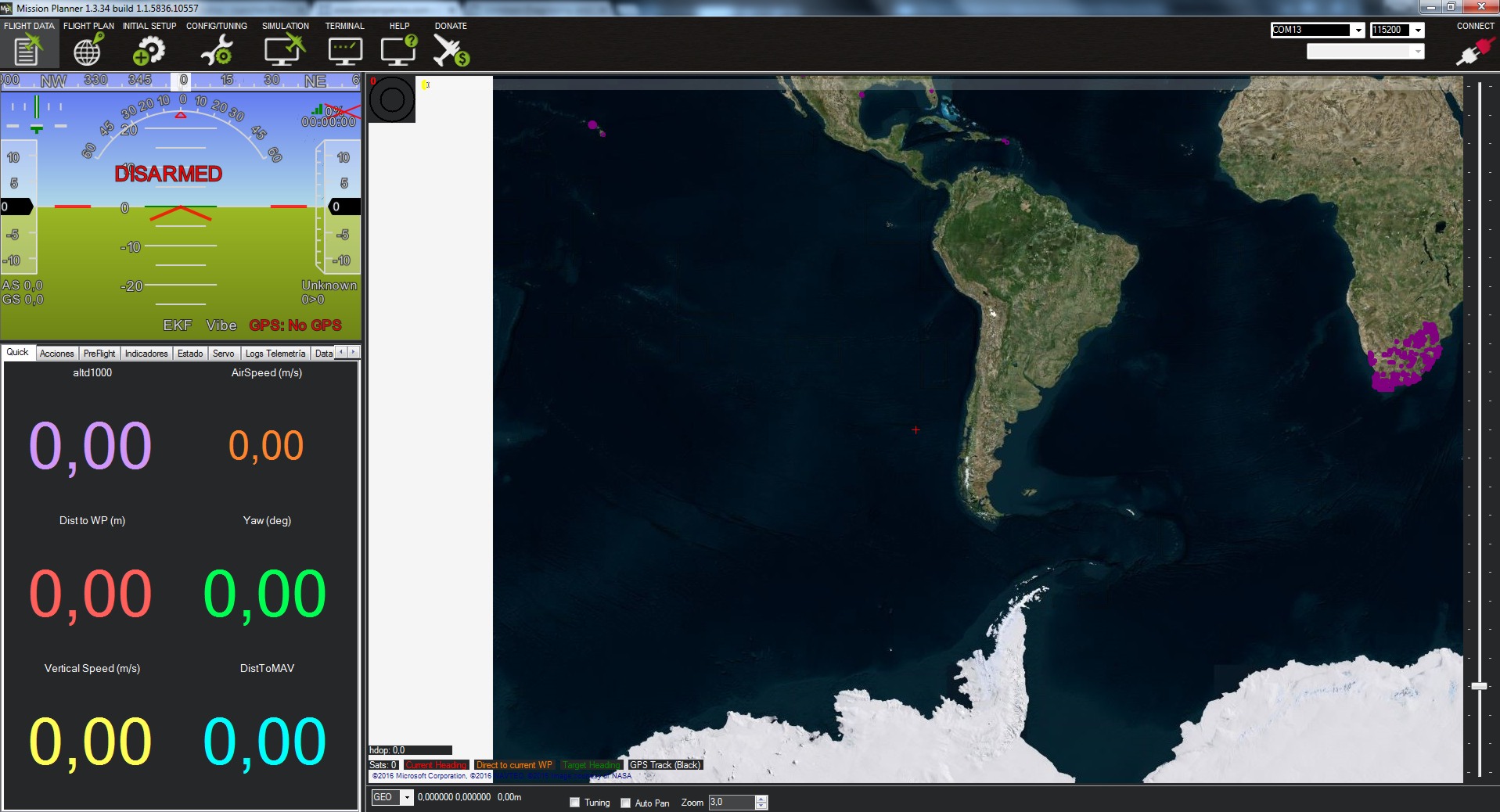Screen dimensions: 1500x812
Task: Click the GPS: No GPS status text
Action: coord(295,325)
